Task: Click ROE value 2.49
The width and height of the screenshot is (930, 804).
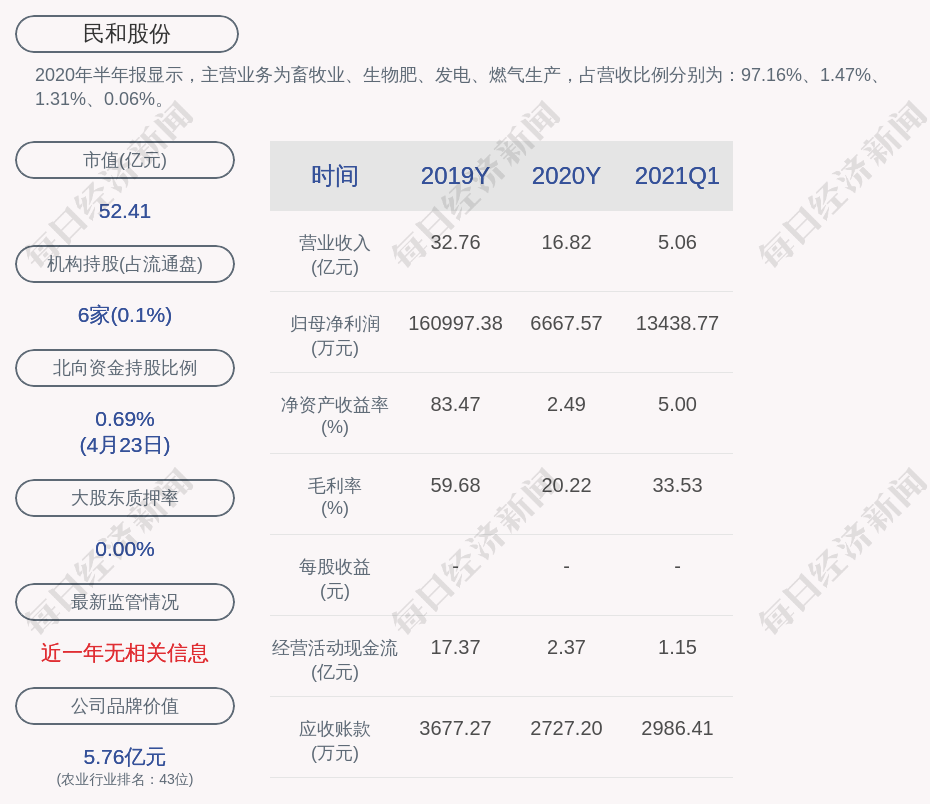Action: [566, 404]
